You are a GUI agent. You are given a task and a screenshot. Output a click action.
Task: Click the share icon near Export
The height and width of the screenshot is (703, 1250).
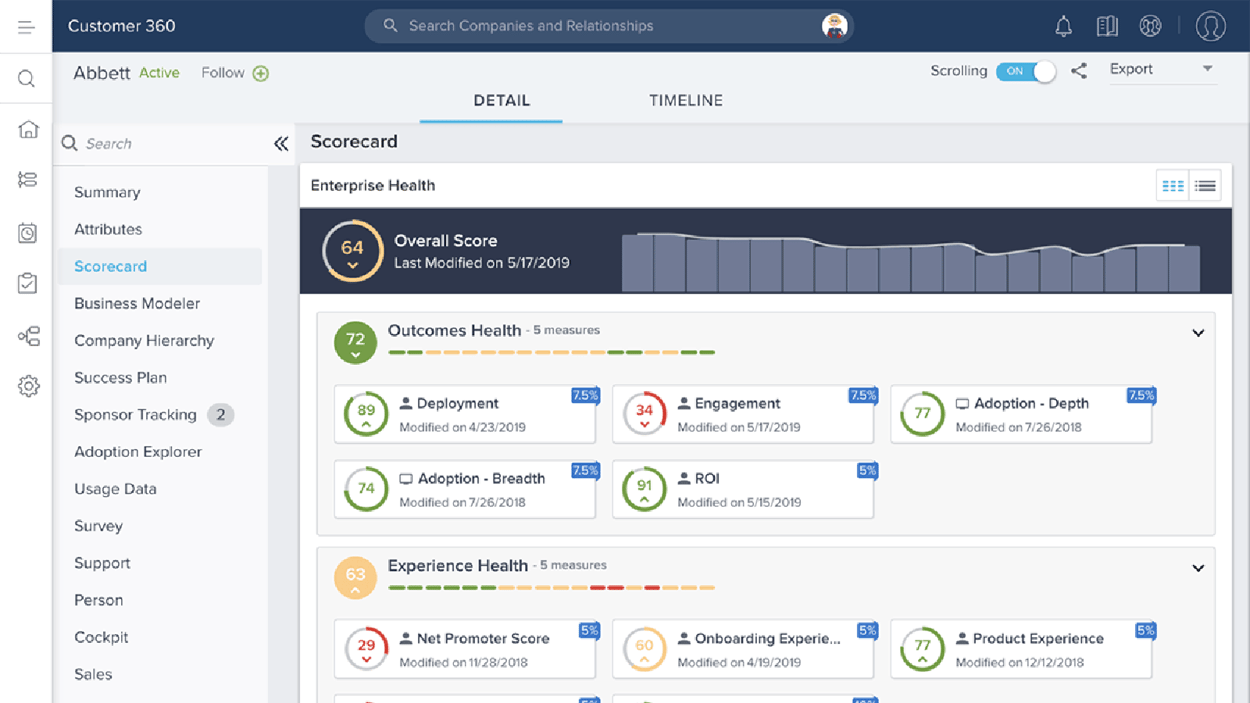1079,71
